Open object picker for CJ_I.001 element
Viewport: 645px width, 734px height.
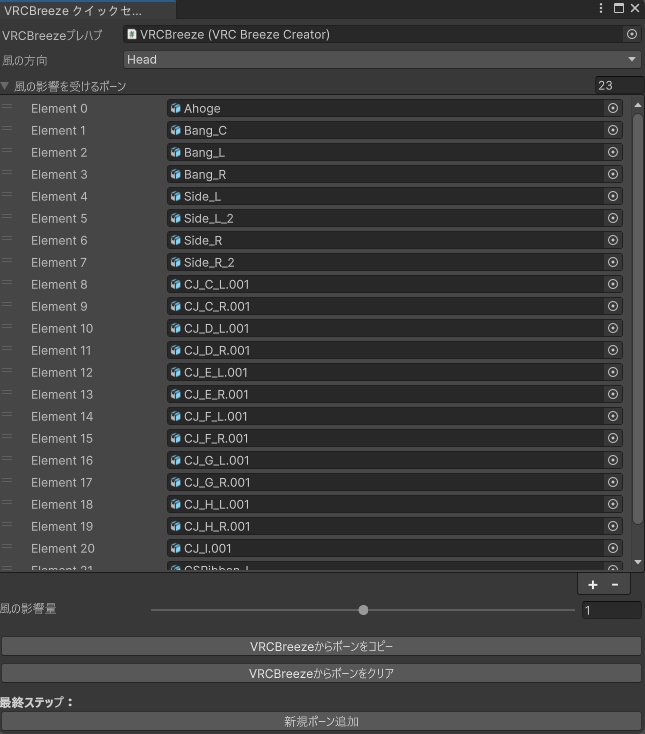click(613, 548)
